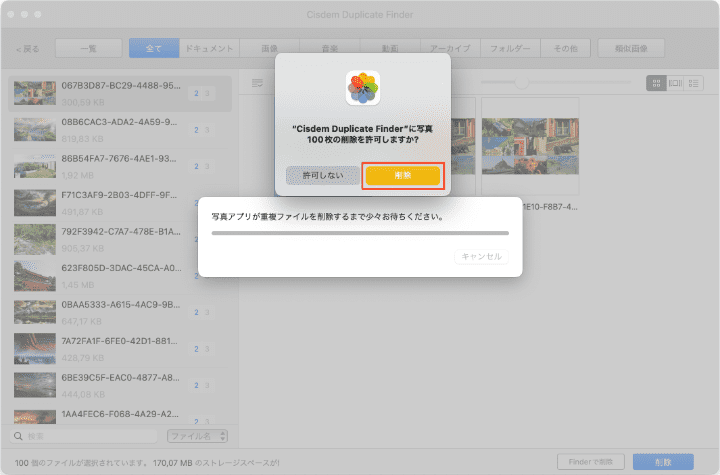Click file size 647,17 KB
Viewport: 720px width, 475px height.
point(82,321)
